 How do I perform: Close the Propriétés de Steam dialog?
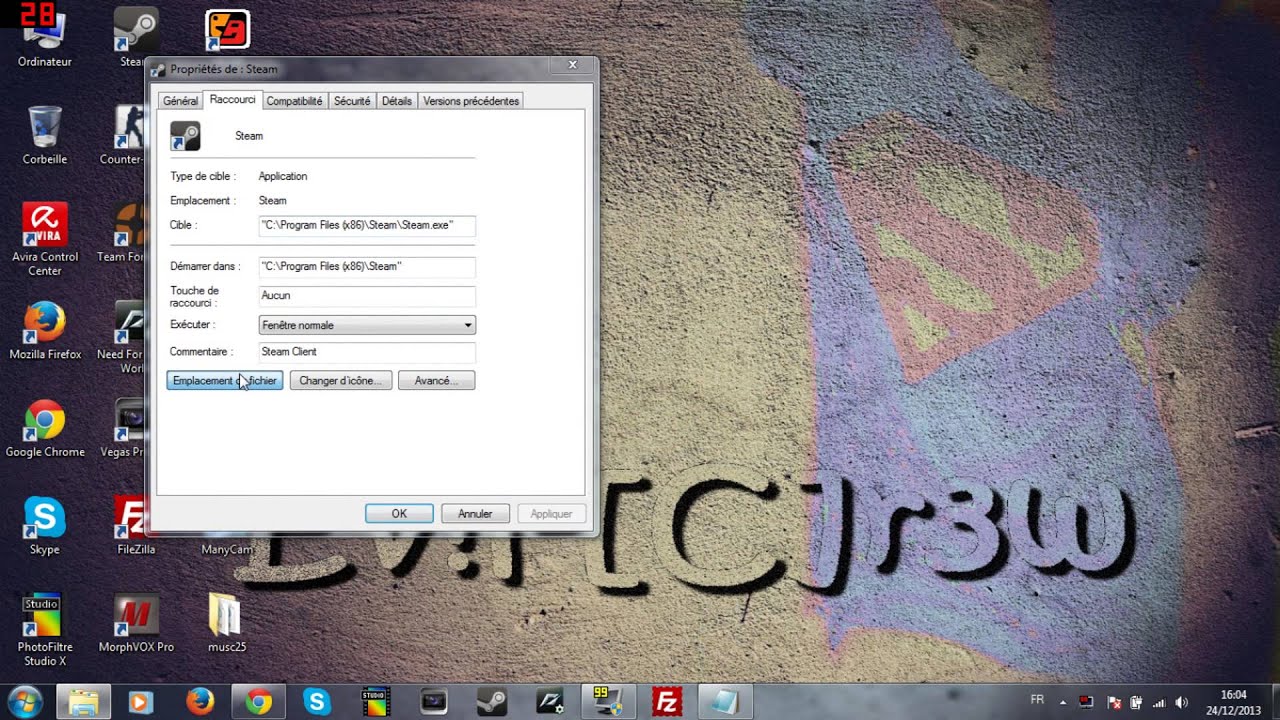tap(572, 65)
